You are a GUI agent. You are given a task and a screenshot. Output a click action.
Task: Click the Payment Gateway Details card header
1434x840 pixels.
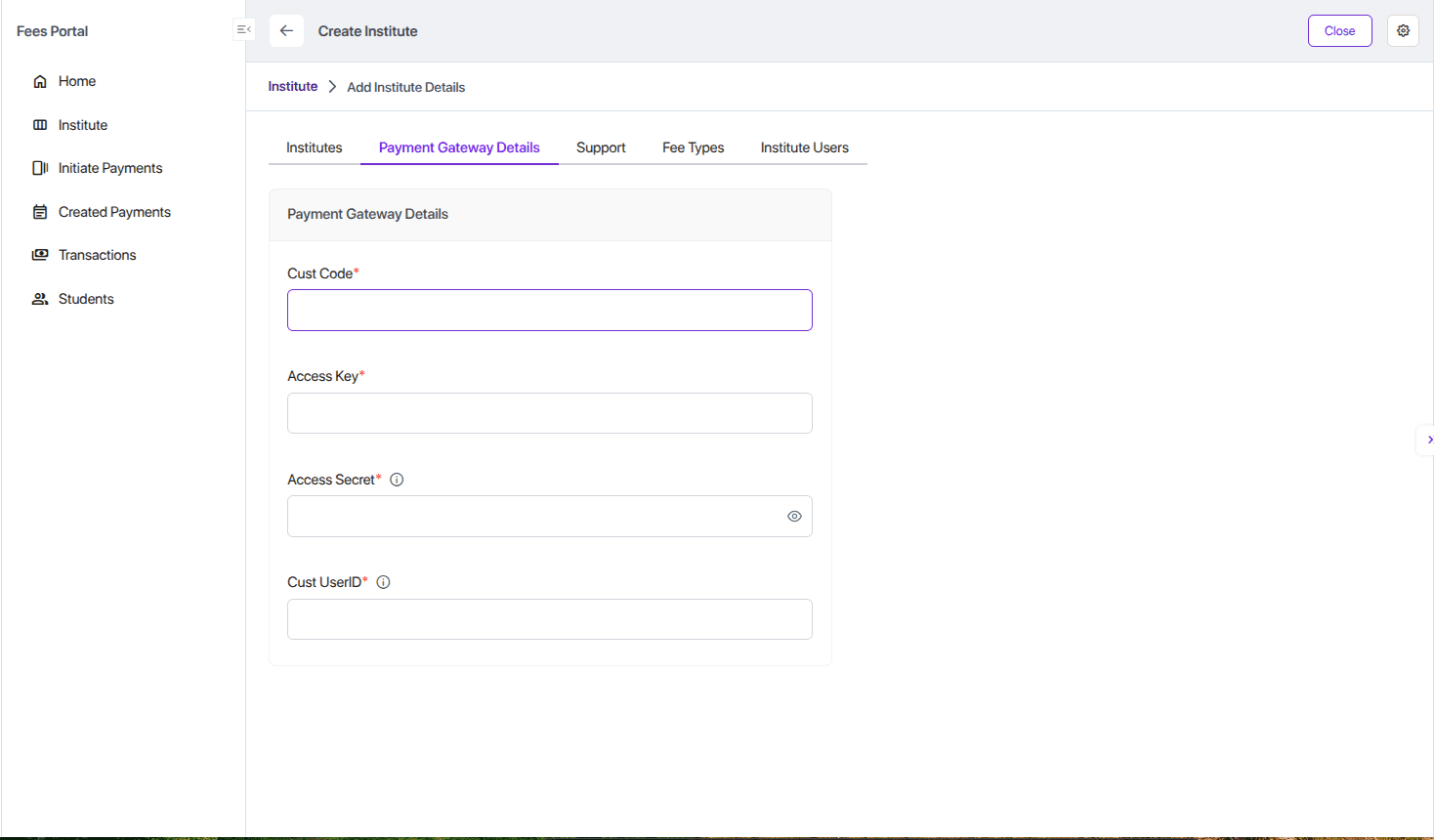tap(550, 215)
